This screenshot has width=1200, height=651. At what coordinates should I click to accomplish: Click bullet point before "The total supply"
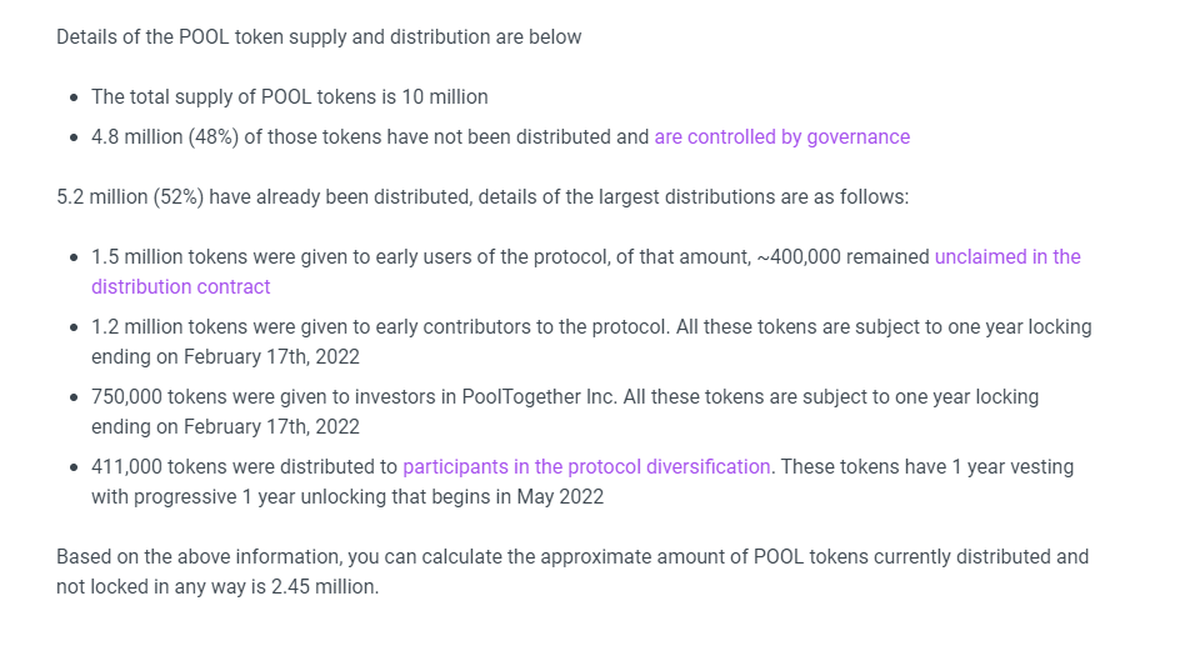(76, 98)
